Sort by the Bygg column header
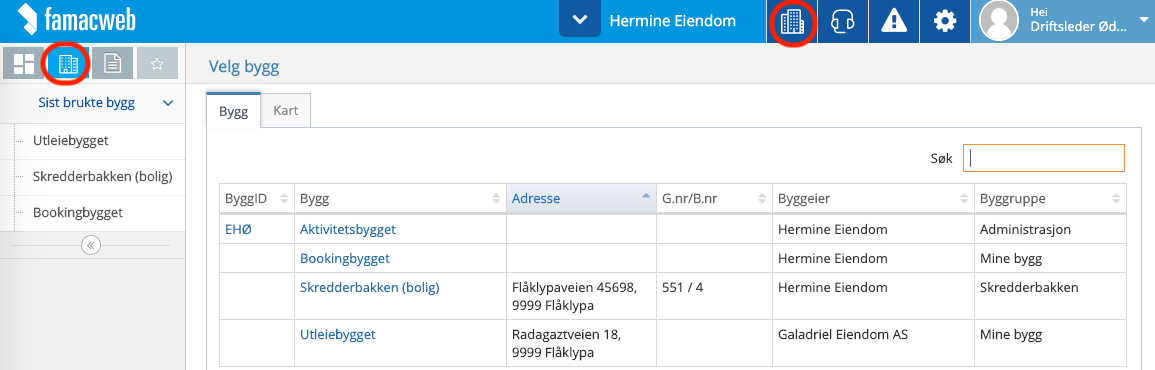This screenshot has width=1155, height=370. click(400, 198)
